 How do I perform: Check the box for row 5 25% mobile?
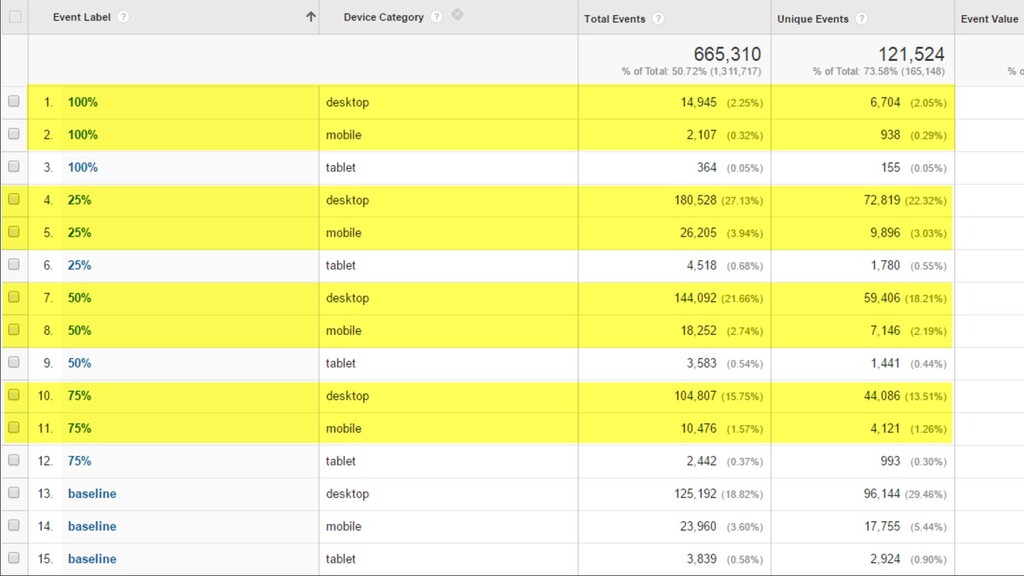coord(14,232)
